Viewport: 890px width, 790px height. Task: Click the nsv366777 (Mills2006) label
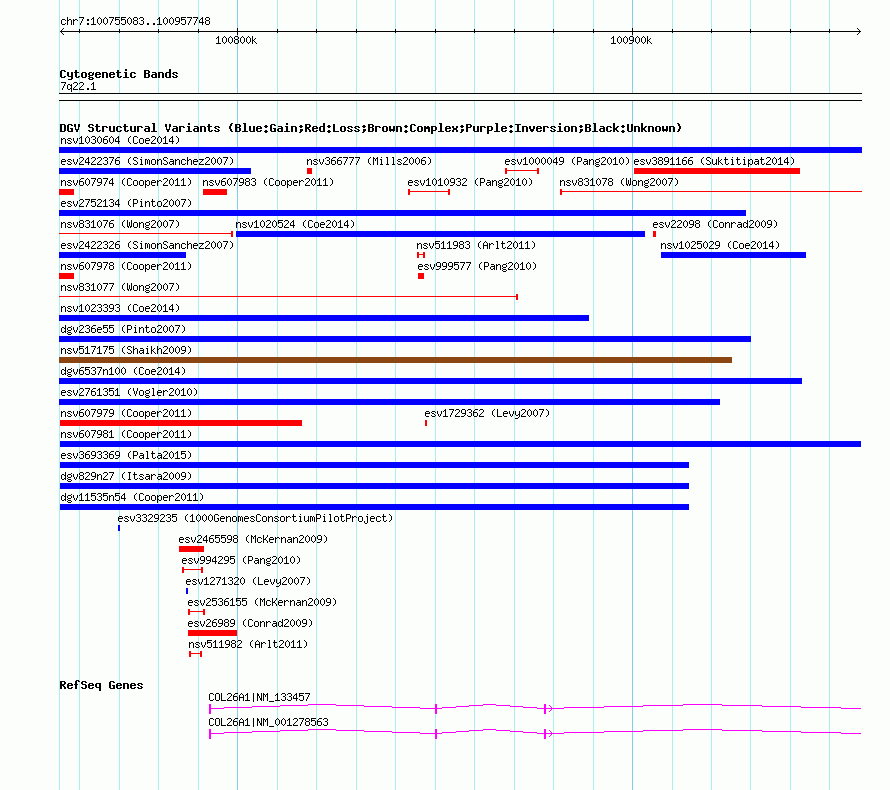pos(369,161)
